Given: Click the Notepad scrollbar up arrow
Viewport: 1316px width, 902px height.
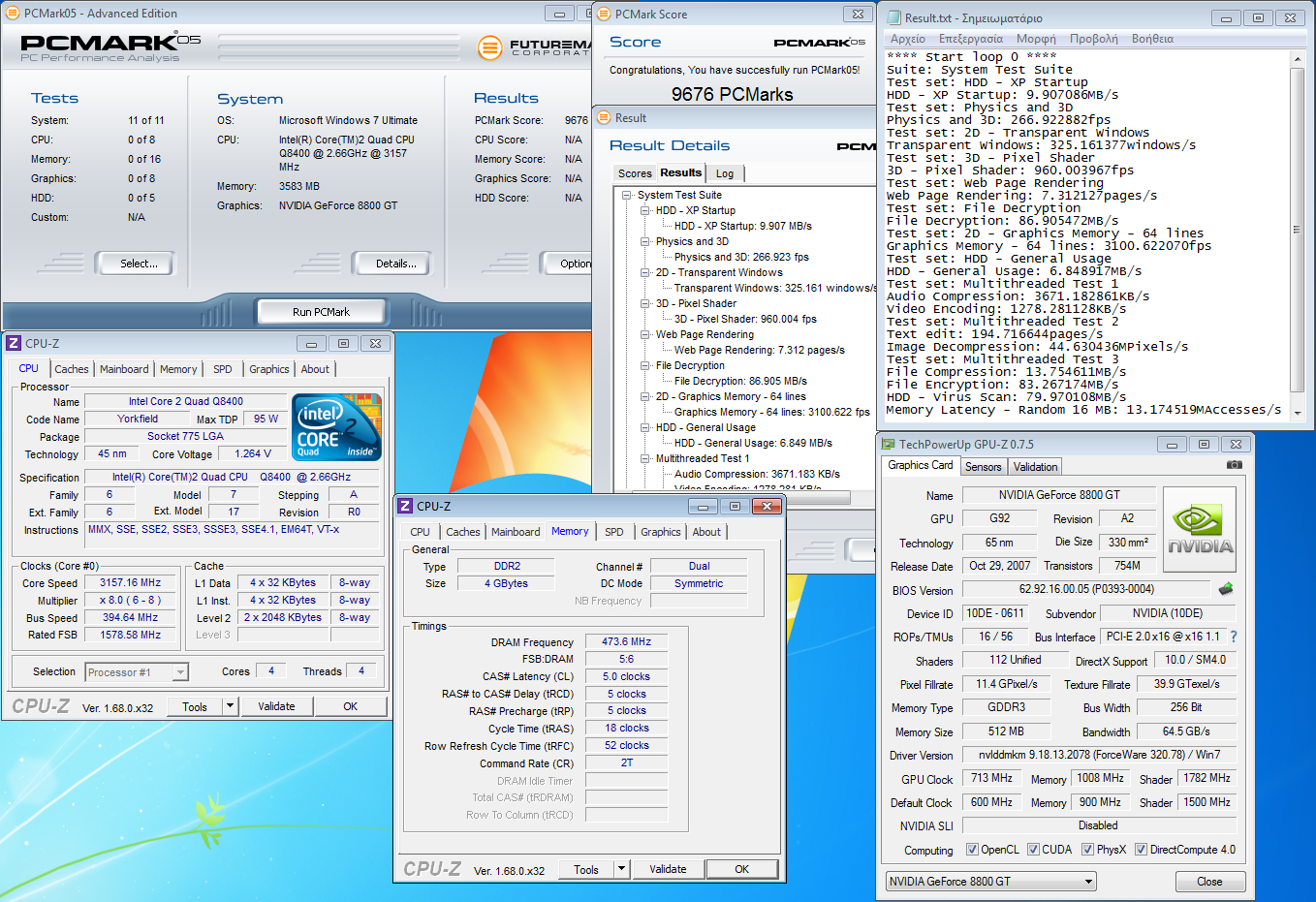Looking at the screenshot, I should click(x=1297, y=59).
